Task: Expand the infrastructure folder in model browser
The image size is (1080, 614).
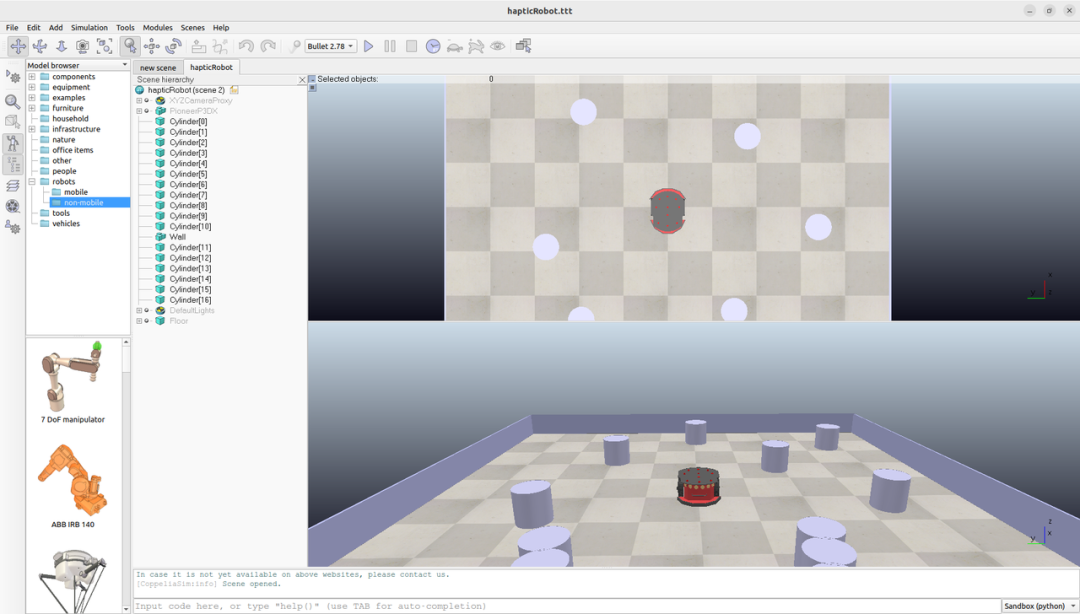Action: click(32, 129)
